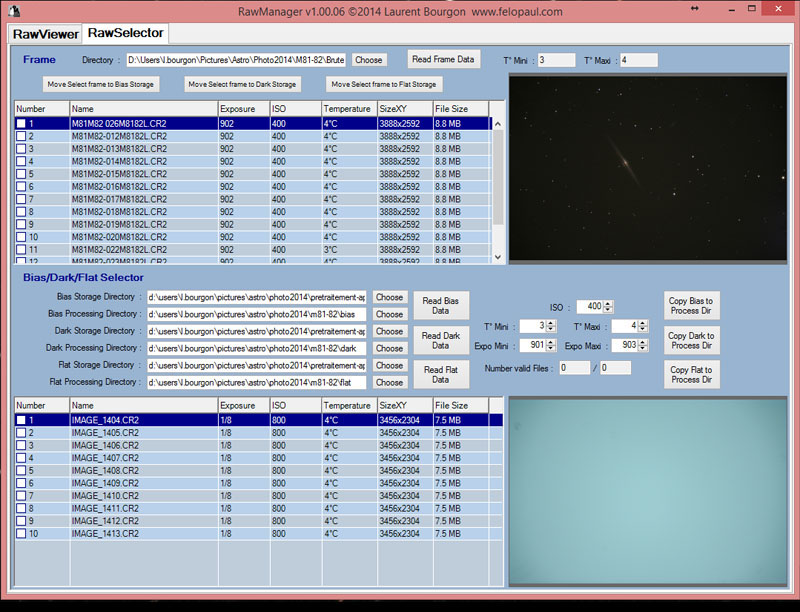Check the box for M81M82-013M8182L.CR2
Screen dimensions: 800x612
click(21, 149)
